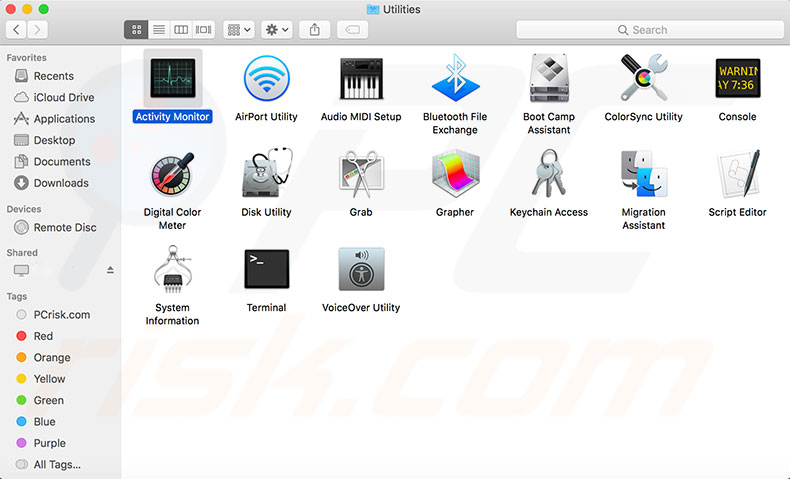Open the item arrangement dropdown
Viewport: 790px width, 479px height.
(x=239, y=30)
